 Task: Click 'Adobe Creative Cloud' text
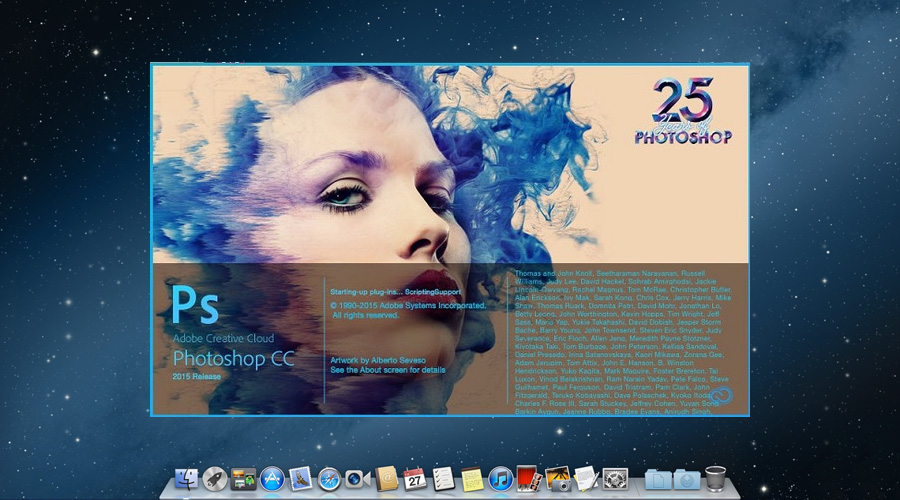224,338
